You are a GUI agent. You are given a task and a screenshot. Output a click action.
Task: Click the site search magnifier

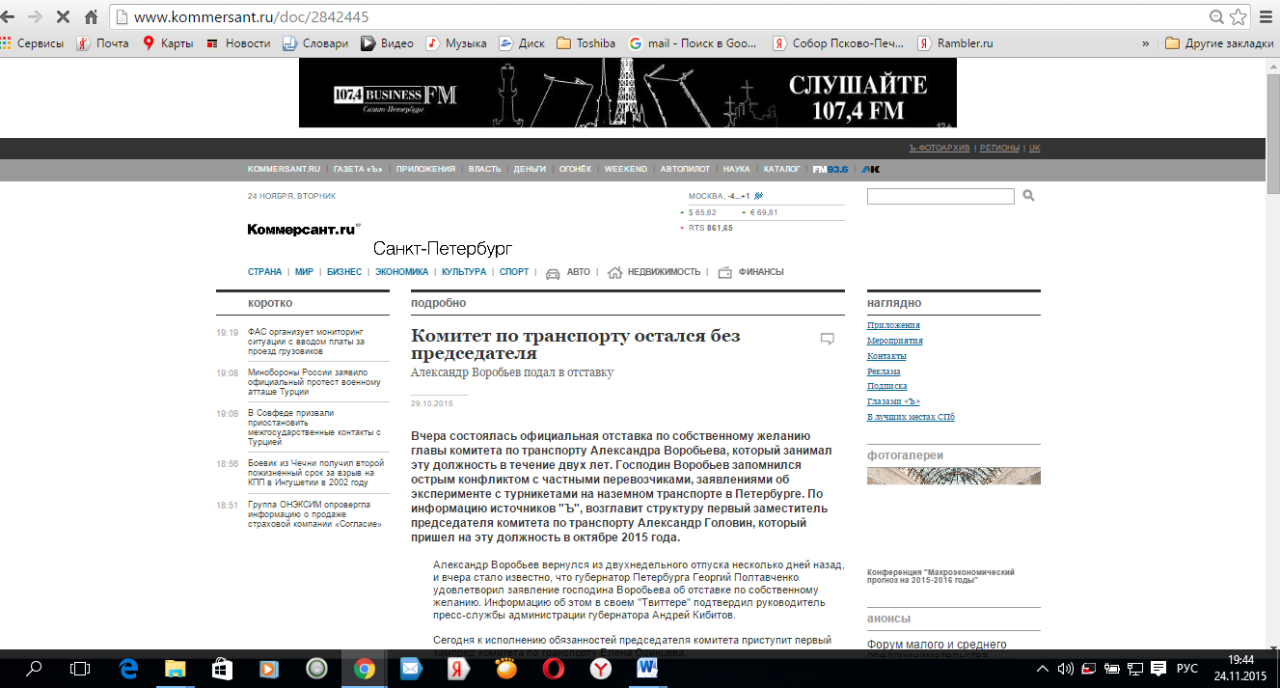tap(1028, 196)
